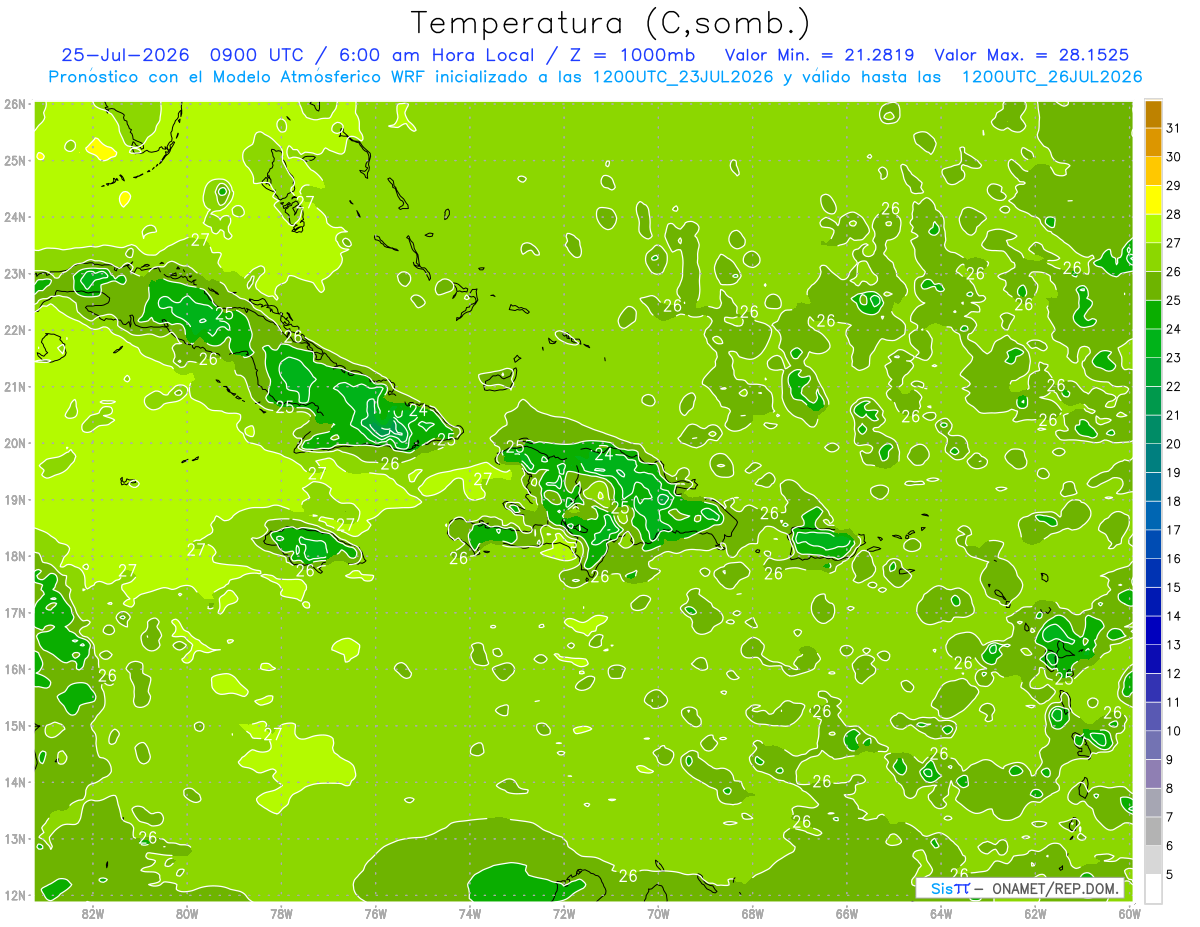Click the '68W' longitude axis label

click(x=753, y=914)
